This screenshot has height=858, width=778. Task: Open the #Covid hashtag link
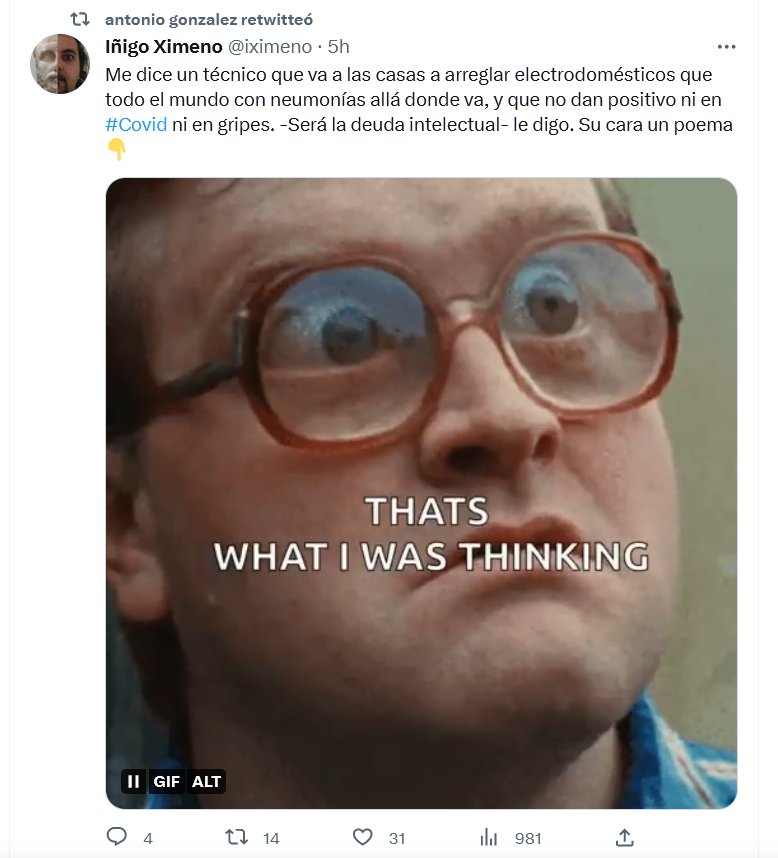(136, 125)
